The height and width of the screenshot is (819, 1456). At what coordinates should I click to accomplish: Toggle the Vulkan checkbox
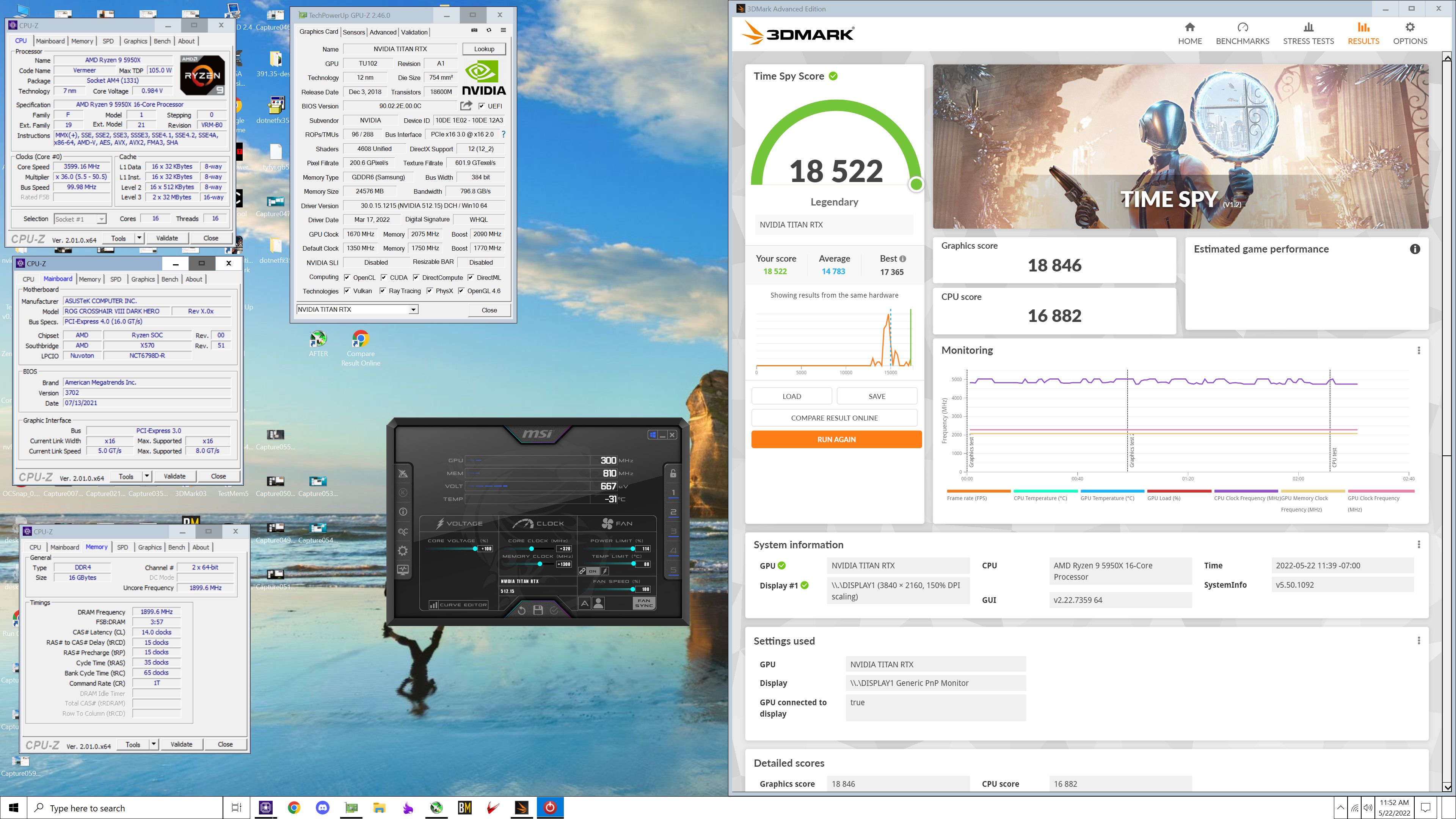(347, 291)
